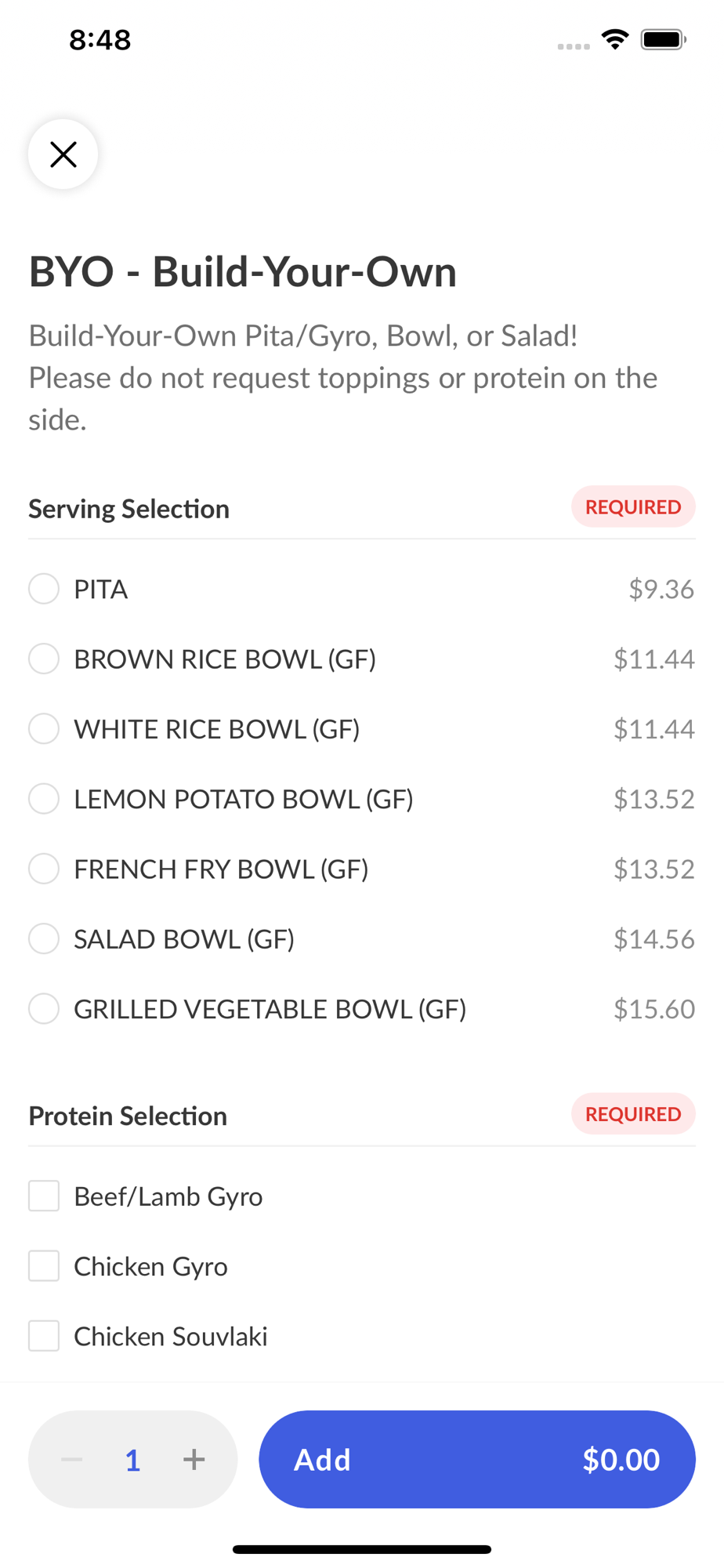
Task: Tap the plus quantity icon
Action: coord(194,1459)
